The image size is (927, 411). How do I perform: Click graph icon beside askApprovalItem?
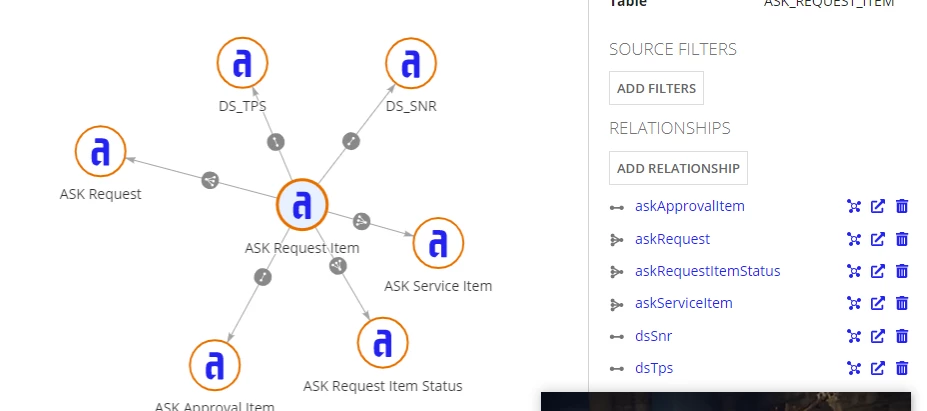(854, 206)
